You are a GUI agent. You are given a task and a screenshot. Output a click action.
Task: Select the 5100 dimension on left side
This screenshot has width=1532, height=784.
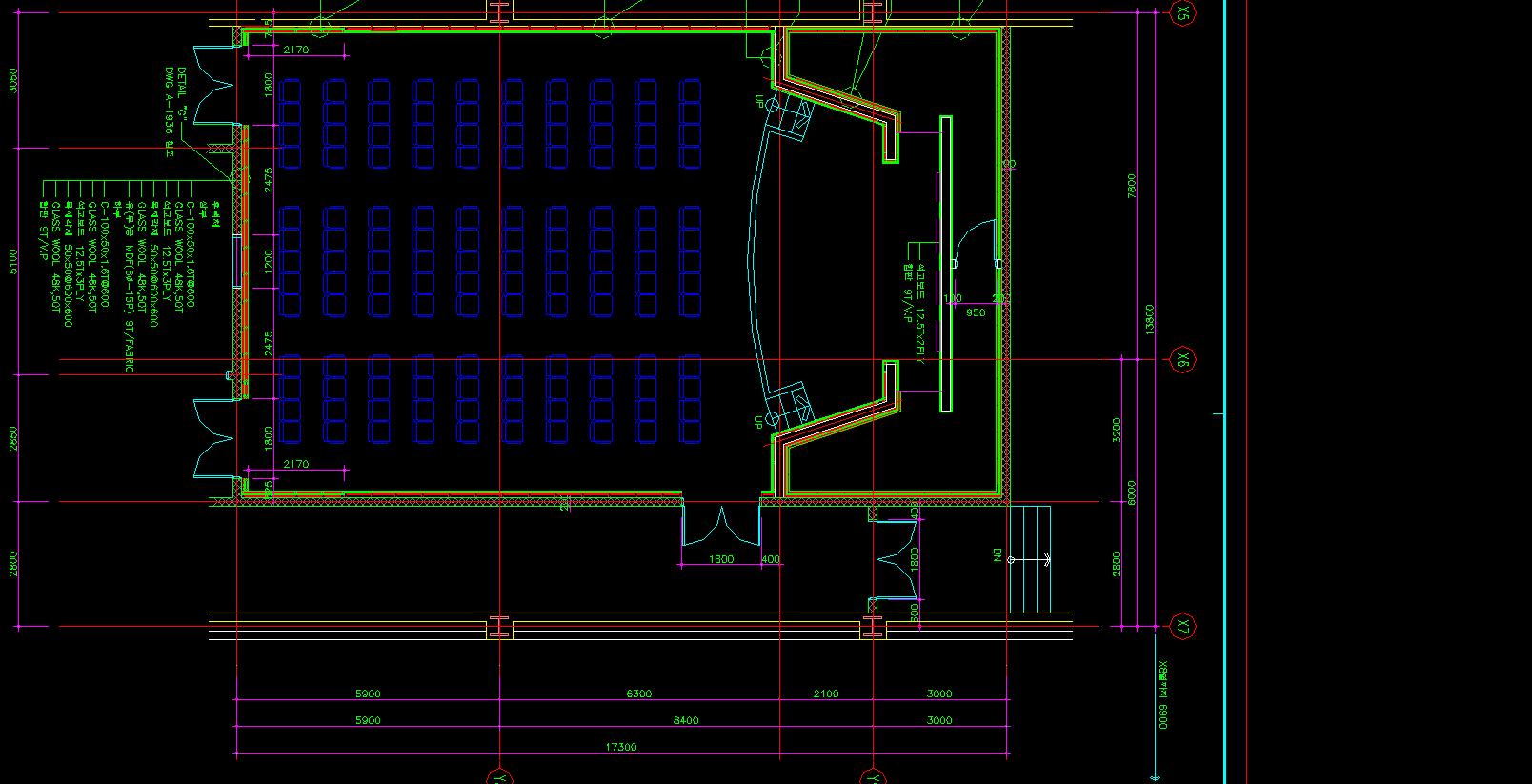[x=13, y=262]
